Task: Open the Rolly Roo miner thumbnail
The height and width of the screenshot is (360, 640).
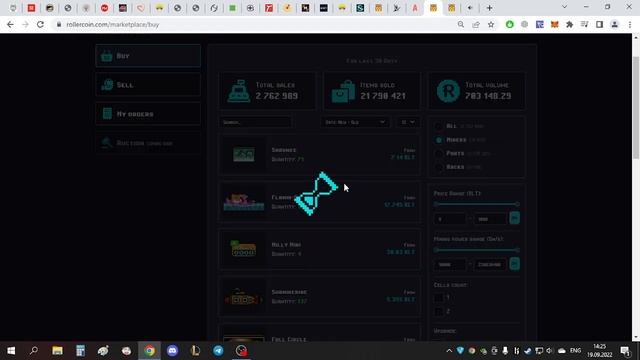Action: point(244,249)
